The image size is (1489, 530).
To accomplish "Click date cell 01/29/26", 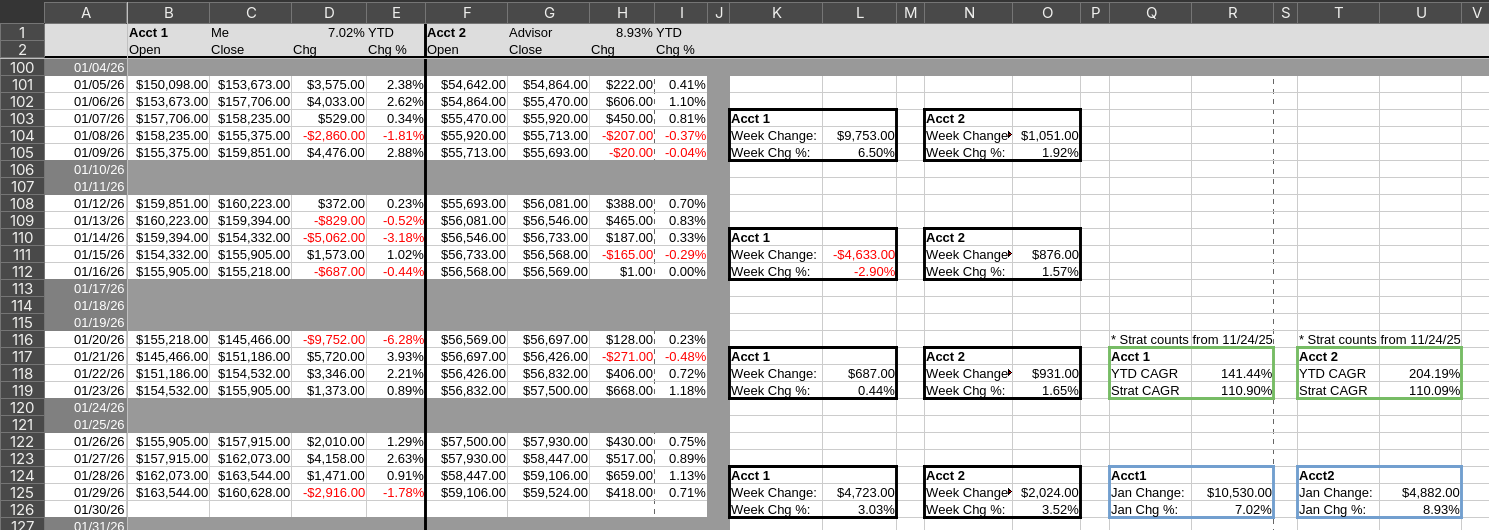I will (x=86, y=493).
